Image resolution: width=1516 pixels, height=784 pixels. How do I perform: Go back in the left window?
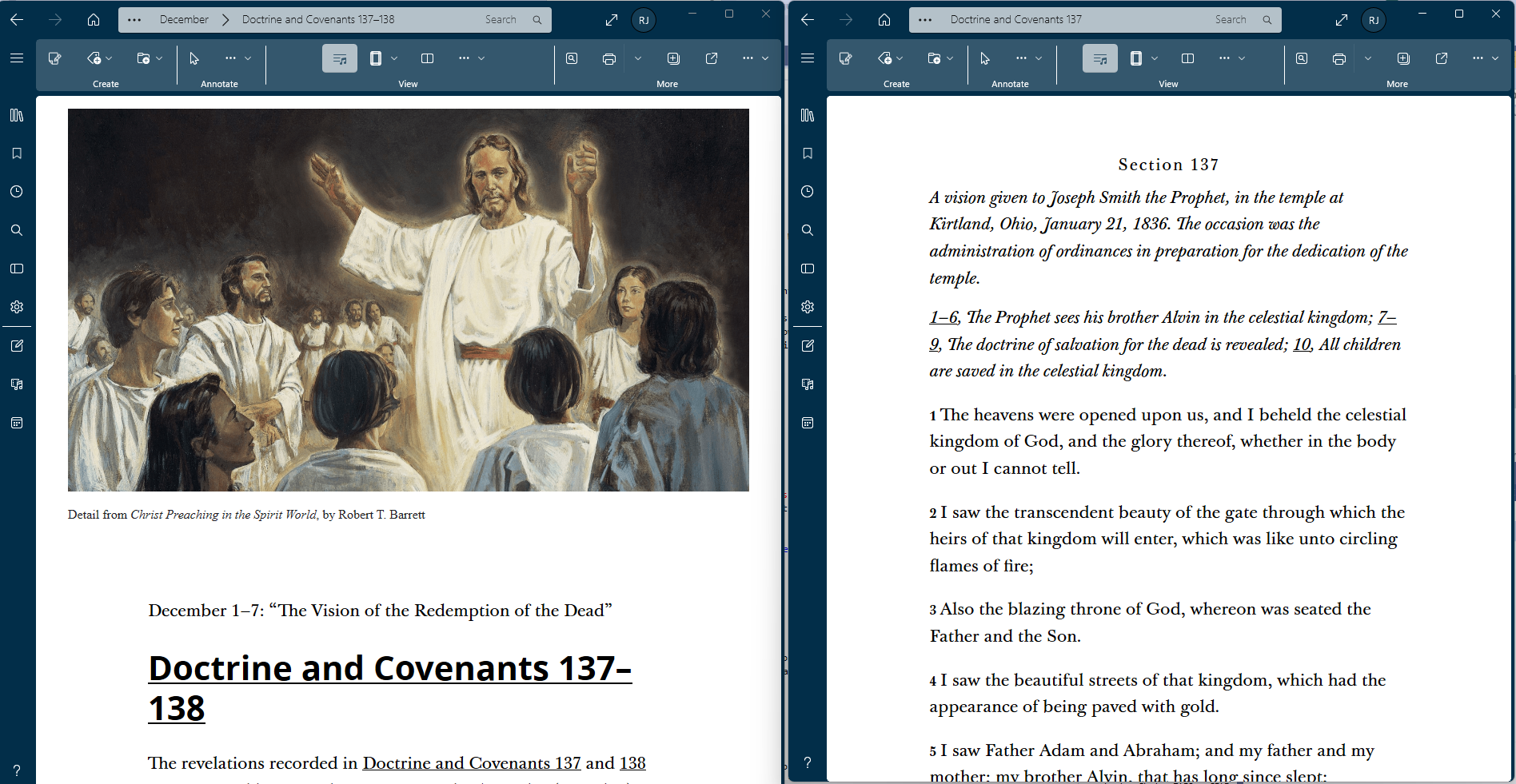click(x=17, y=20)
